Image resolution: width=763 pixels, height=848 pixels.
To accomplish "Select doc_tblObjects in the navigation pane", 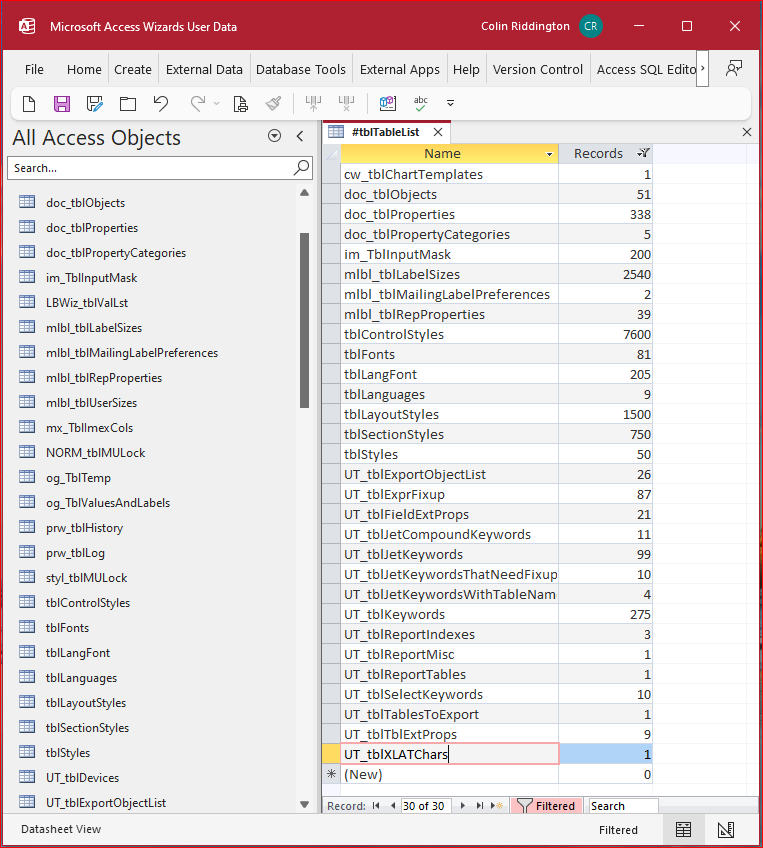I will point(85,203).
